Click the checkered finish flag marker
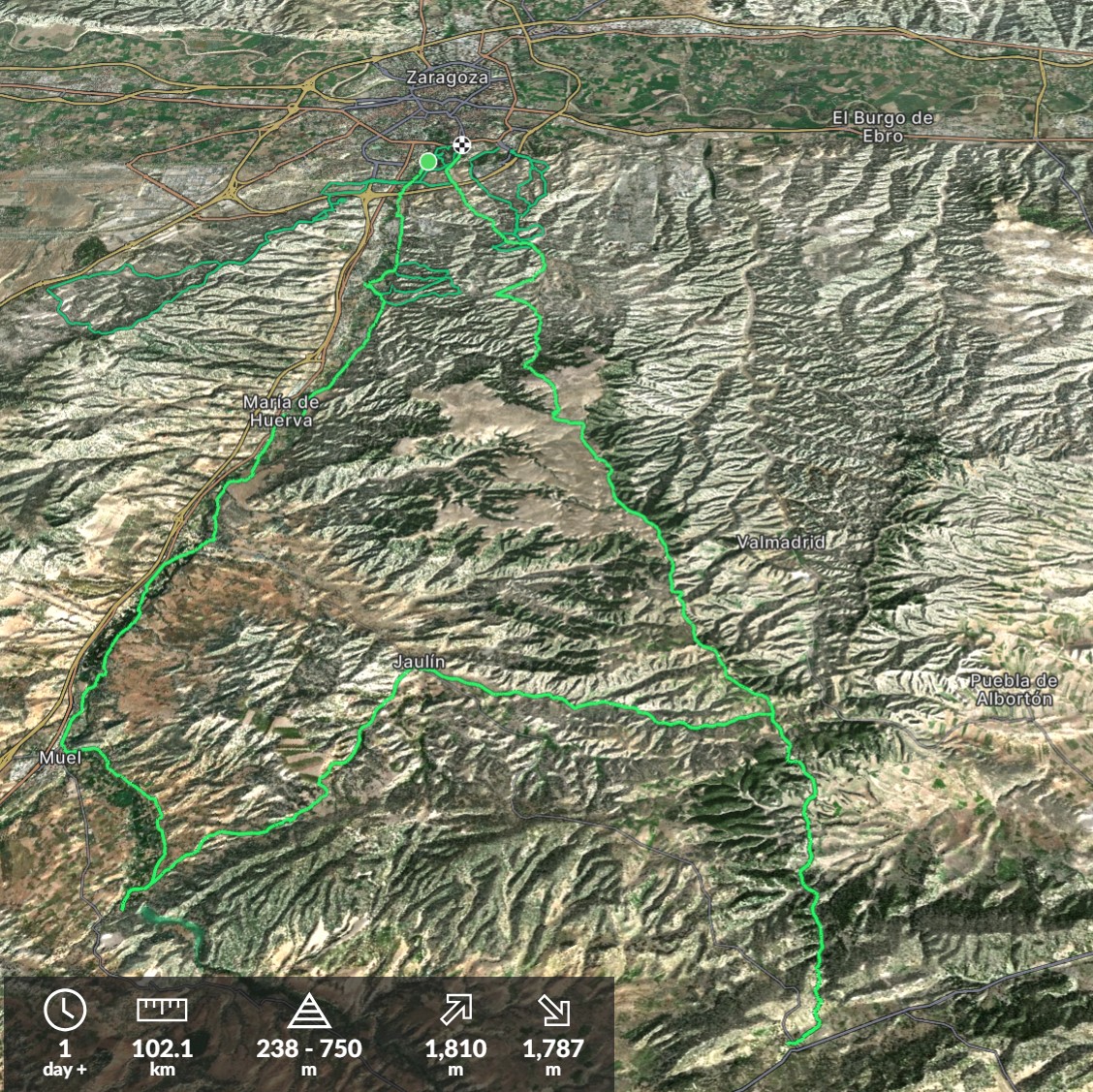Image resolution: width=1093 pixels, height=1092 pixels. point(461,145)
